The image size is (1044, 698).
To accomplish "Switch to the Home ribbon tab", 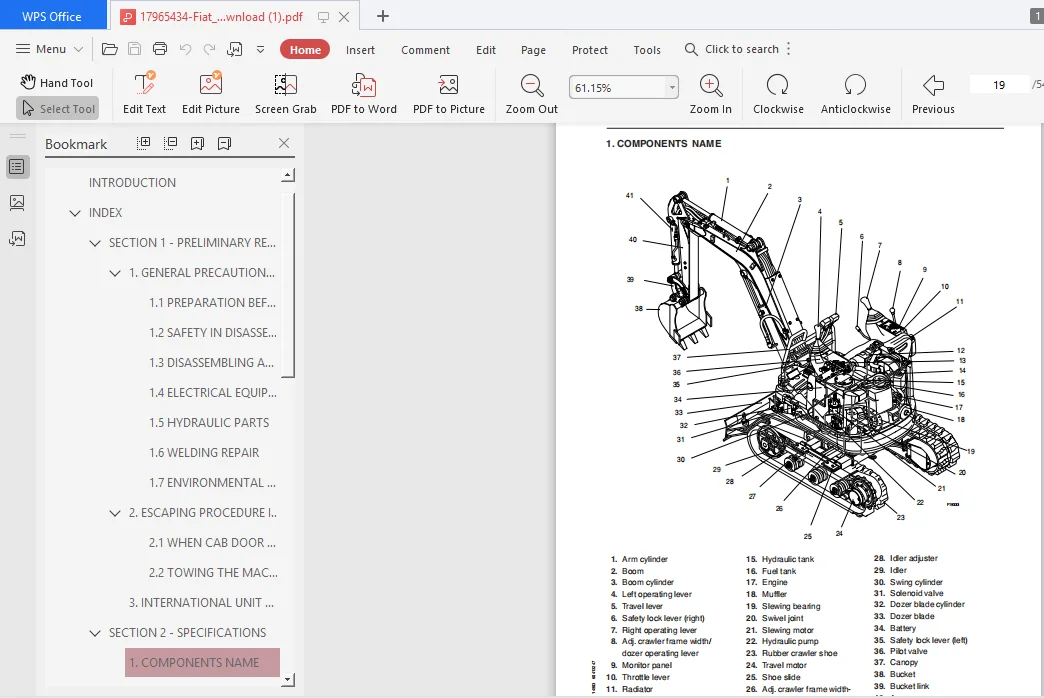I will 305,49.
